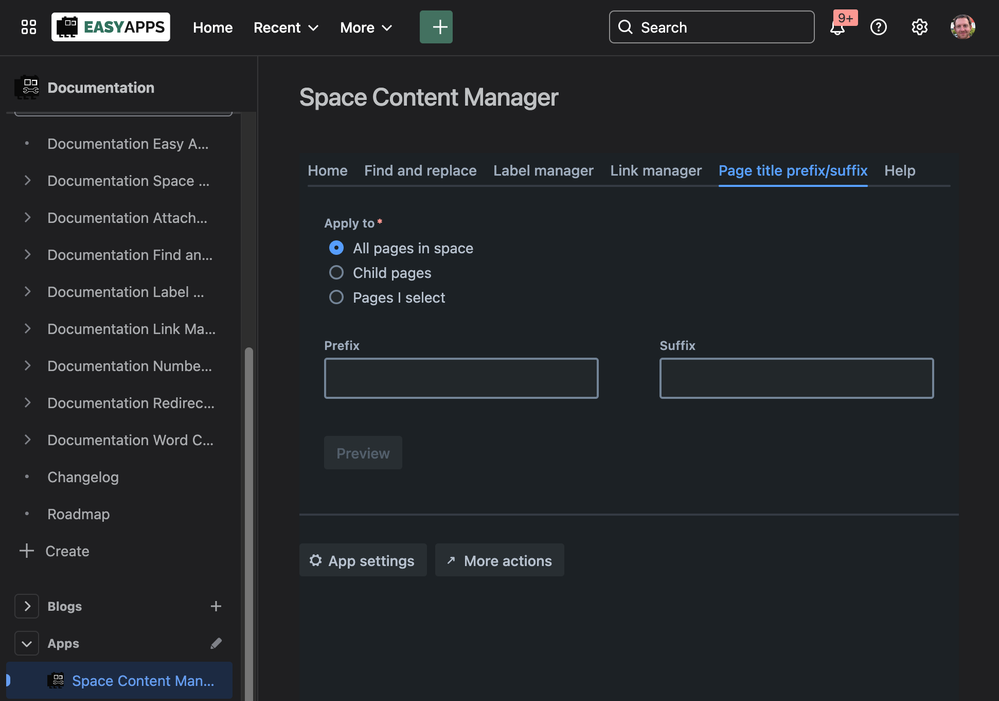Open the Recent dropdown menu
Screen dimensions: 999x701
coord(286,27)
